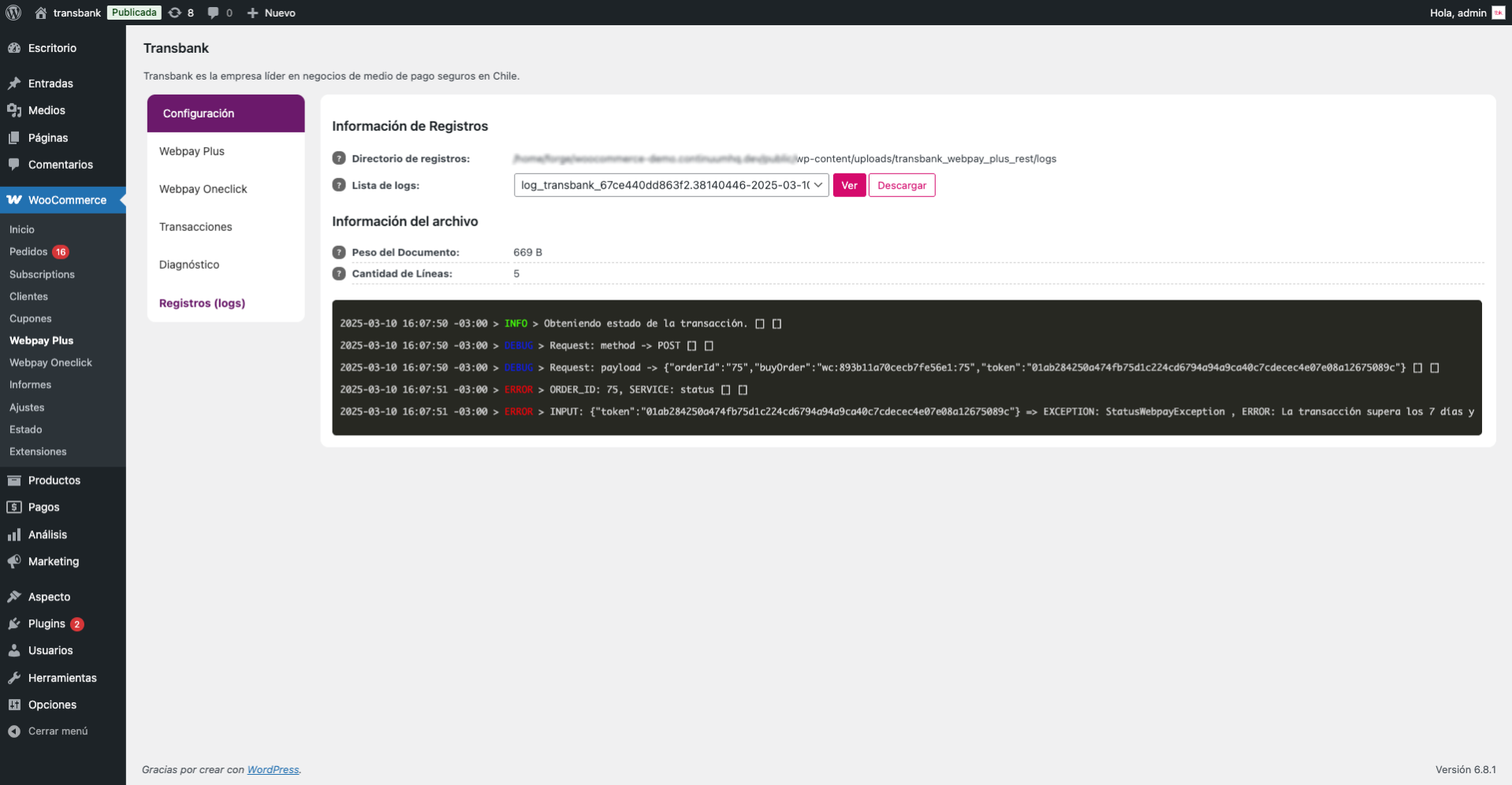Click the Versión 6.8.1 footer text
The image size is (1512, 785).
point(1465,770)
